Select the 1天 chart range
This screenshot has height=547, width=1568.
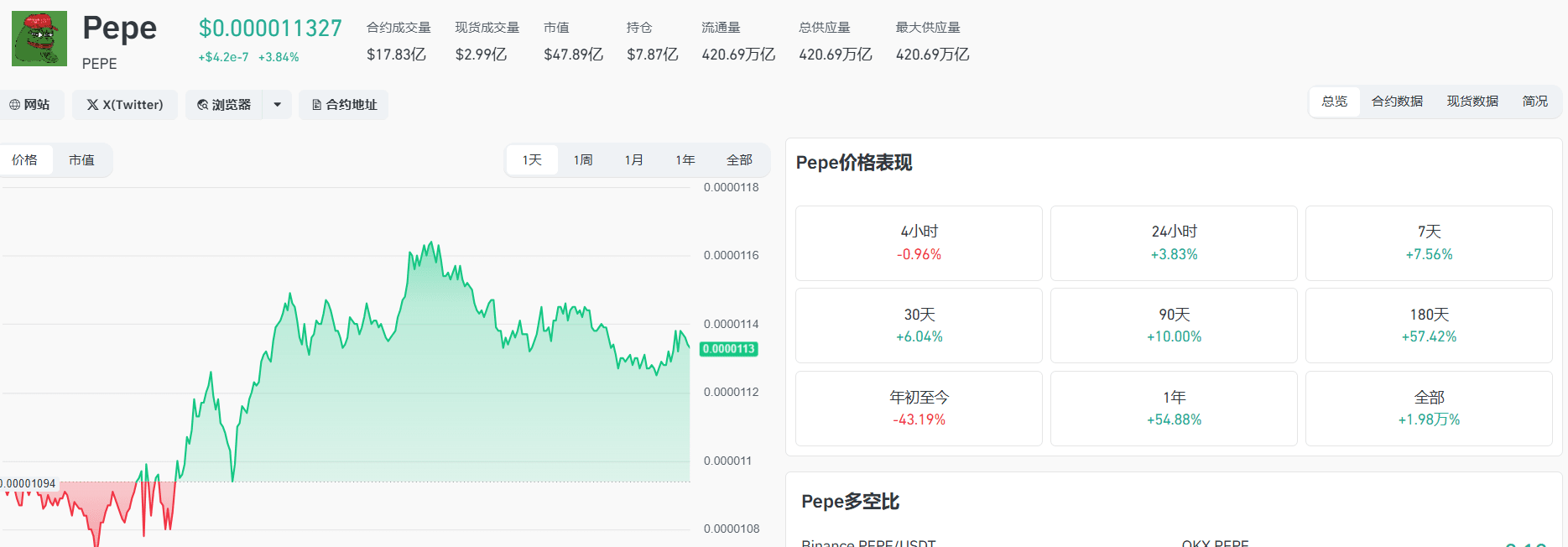tap(532, 159)
